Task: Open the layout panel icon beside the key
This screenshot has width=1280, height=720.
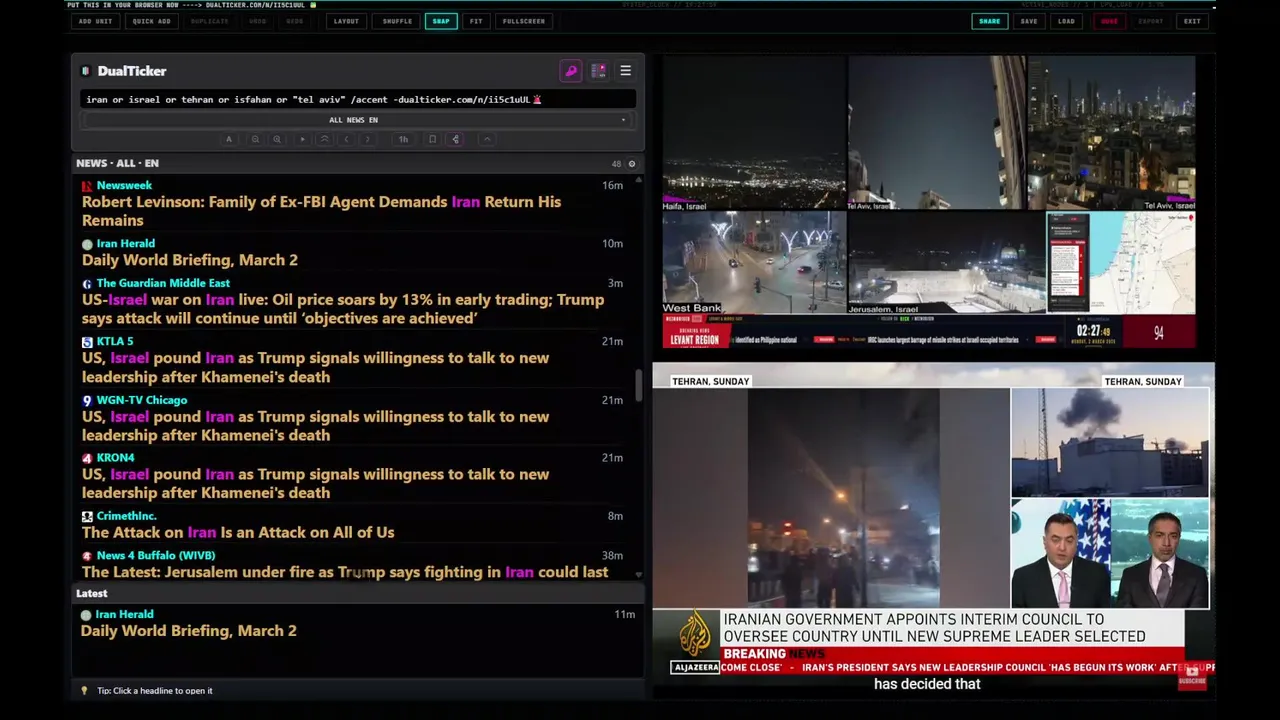Action: pyautogui.click(x=598, y=71)
